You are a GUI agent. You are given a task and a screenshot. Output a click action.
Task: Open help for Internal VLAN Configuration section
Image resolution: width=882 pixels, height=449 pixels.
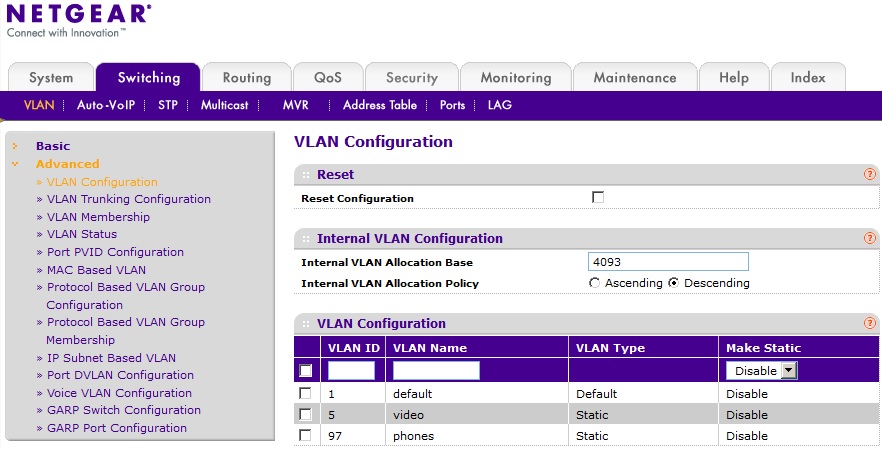tap(870, 239)
